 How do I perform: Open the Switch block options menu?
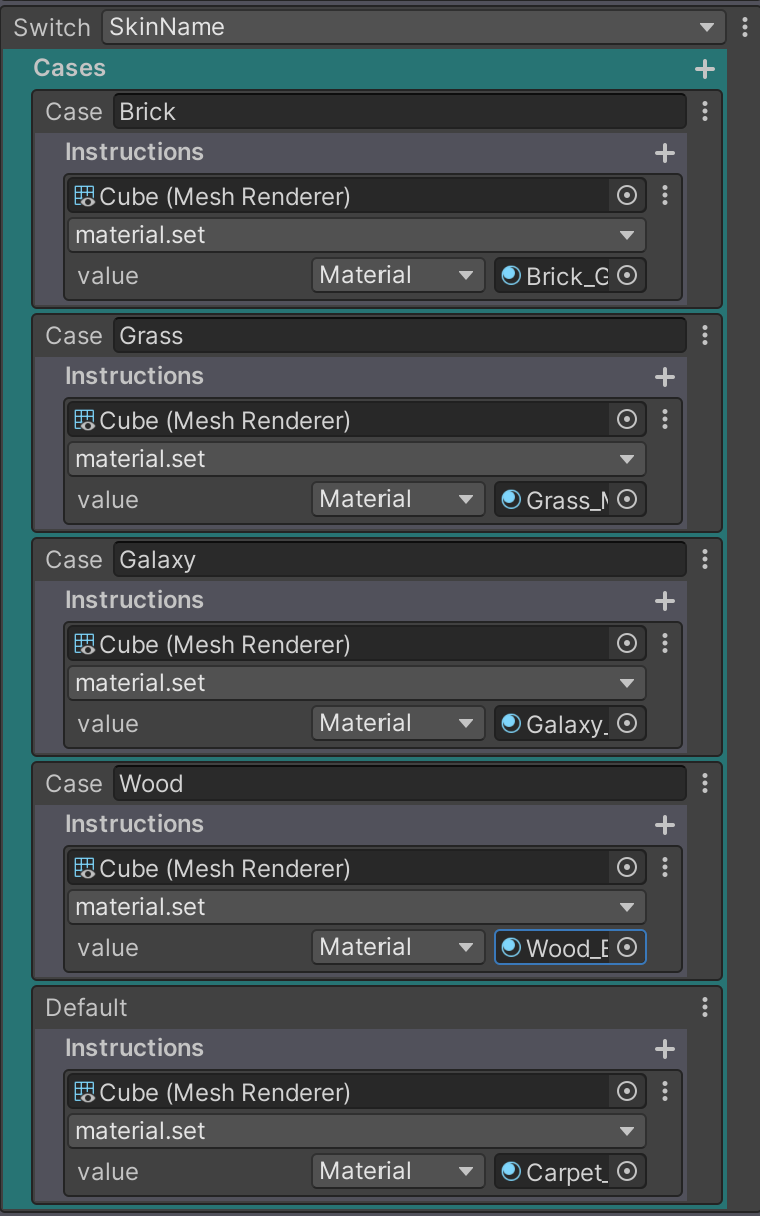(745, 28)
